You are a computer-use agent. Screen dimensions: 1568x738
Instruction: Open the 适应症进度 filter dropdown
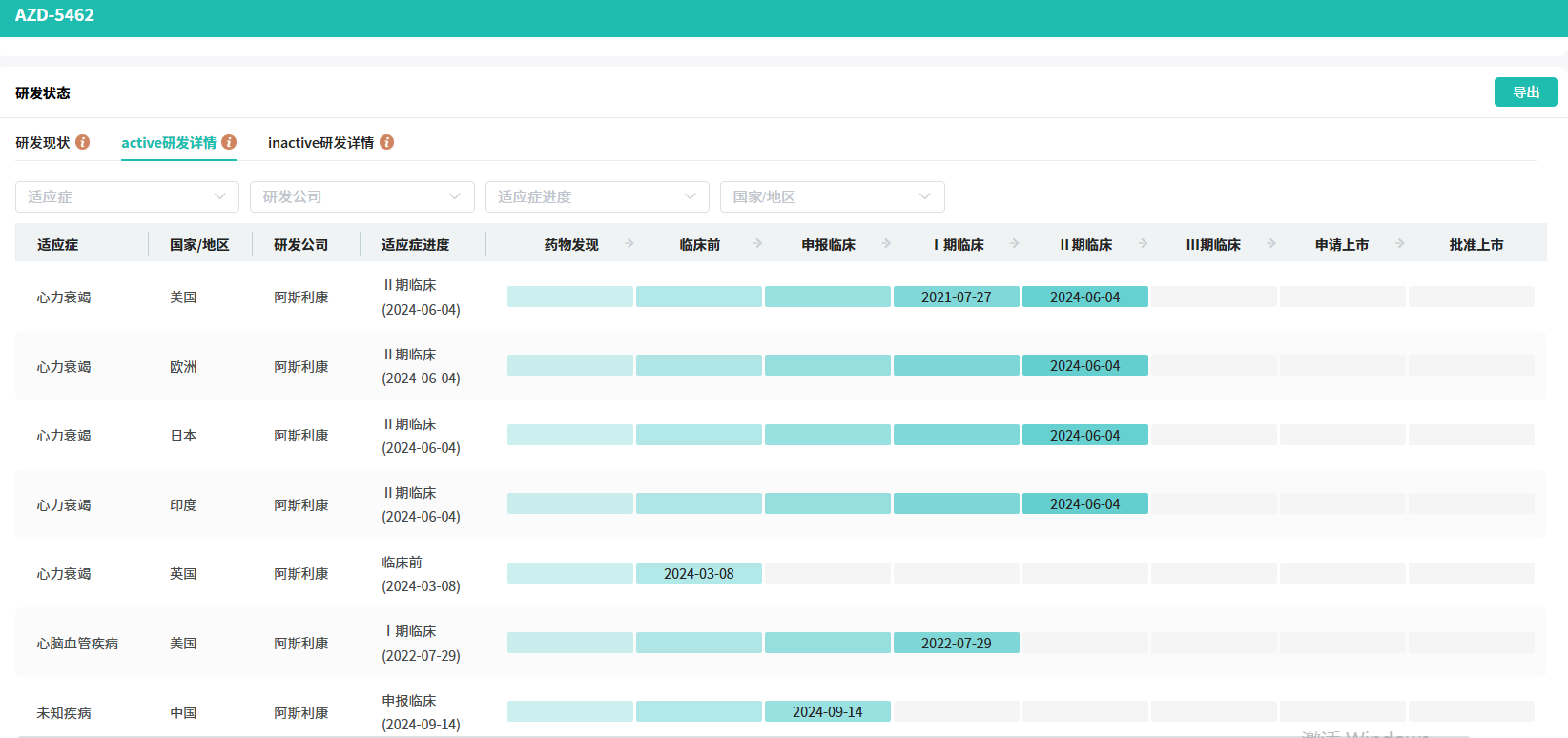click(597, 196)
